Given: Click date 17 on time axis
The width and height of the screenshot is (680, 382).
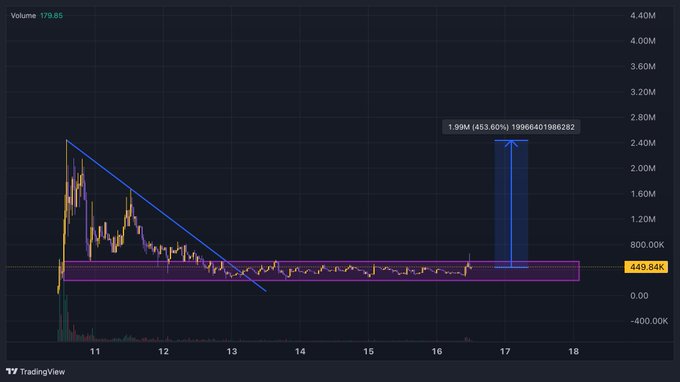Looking at the screenshot, I should tap(505, 351).
